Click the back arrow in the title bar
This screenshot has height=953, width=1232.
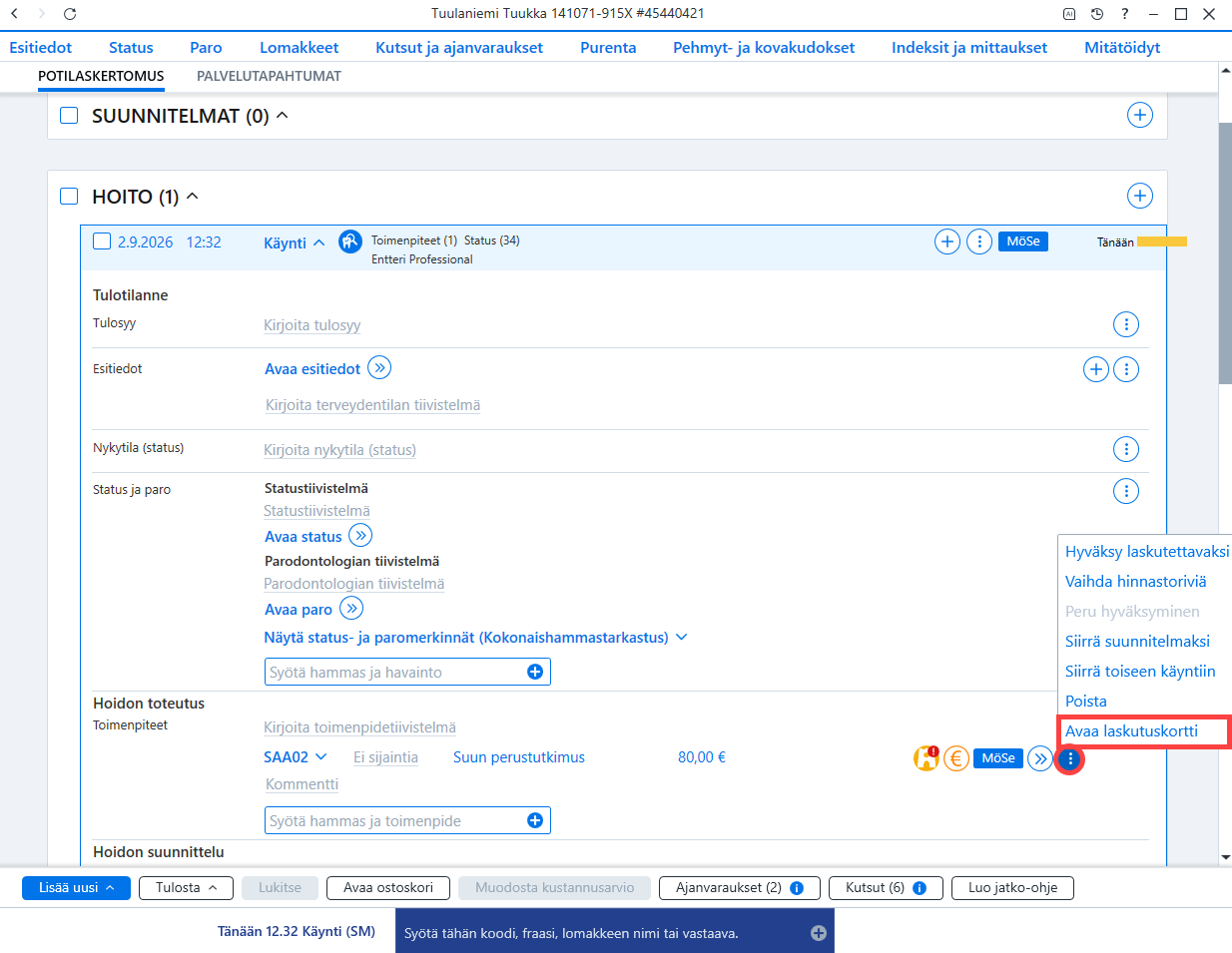click(x=14, y=14)
